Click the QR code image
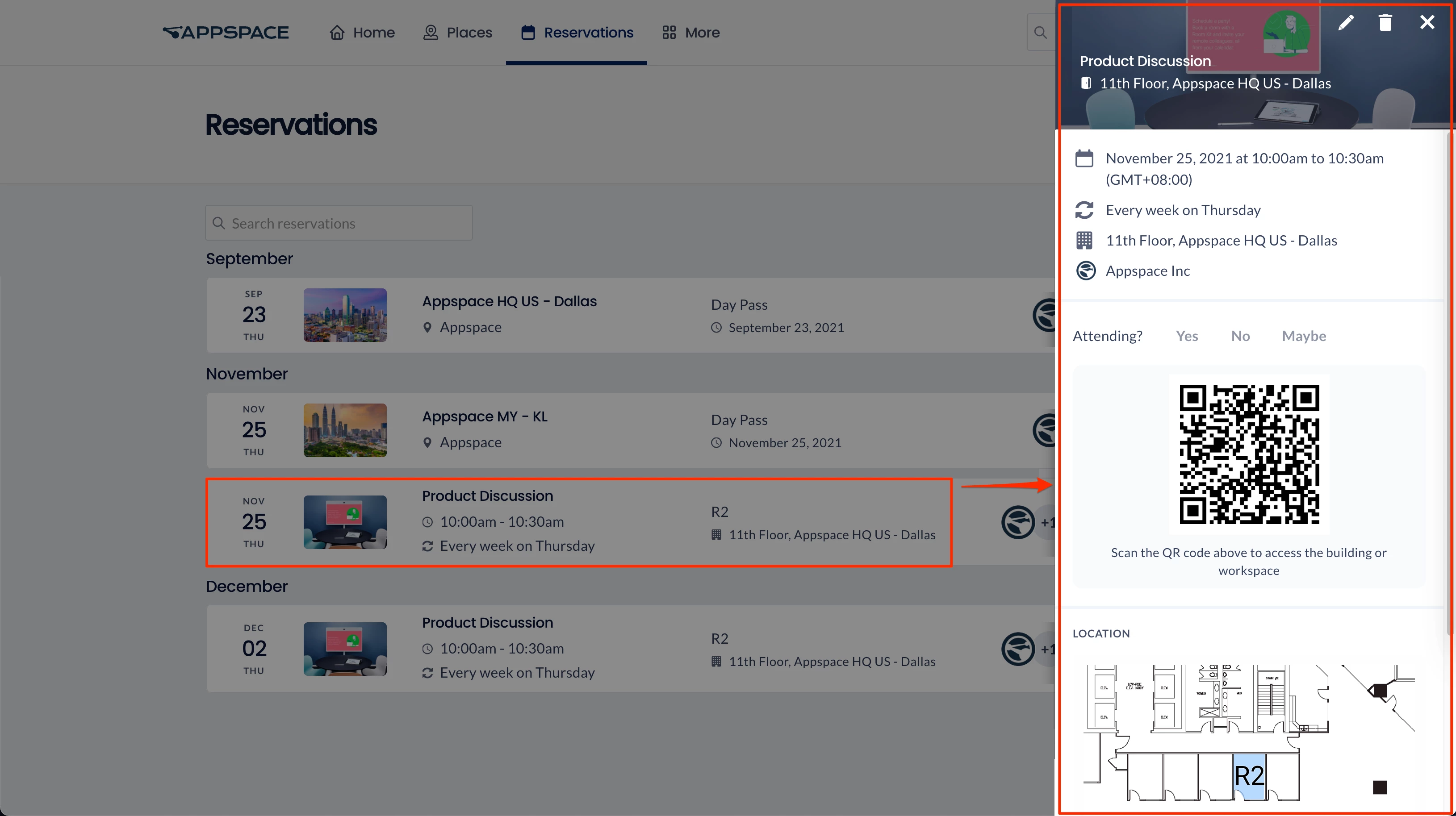 coord(1249,454)
